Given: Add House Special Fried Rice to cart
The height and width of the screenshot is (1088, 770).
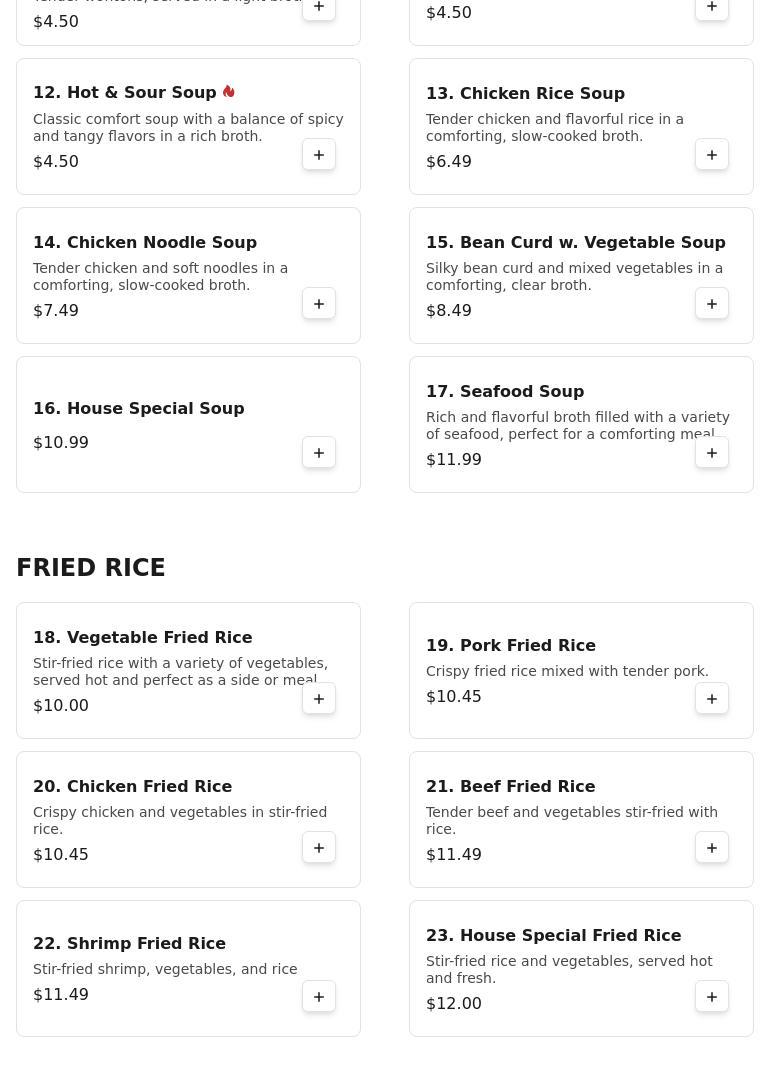Looking at the screenshot, I should [712, 997].
